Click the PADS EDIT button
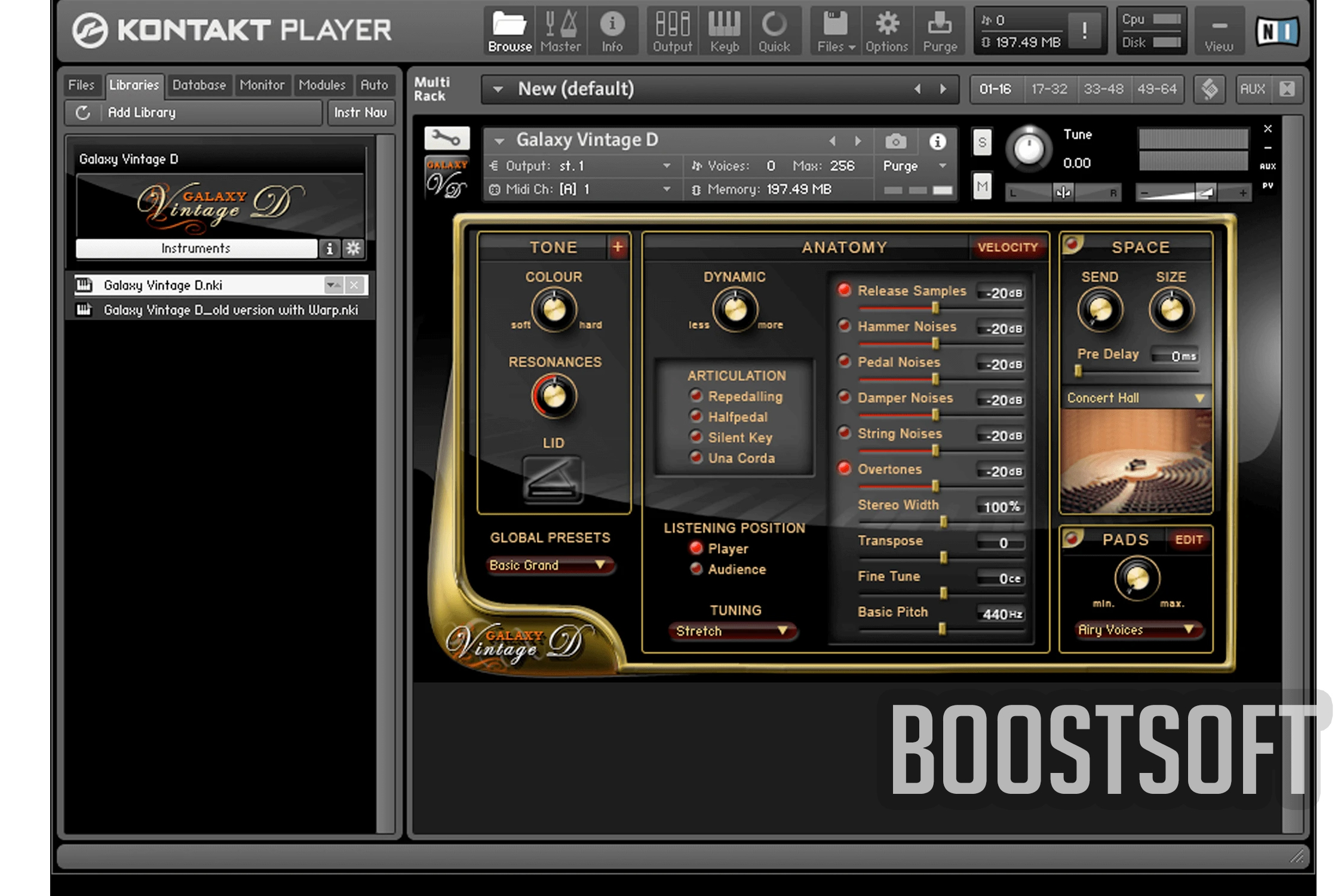Viewport: 1344px width, 896px height. pyautogui.click(x=1189, y=539)
